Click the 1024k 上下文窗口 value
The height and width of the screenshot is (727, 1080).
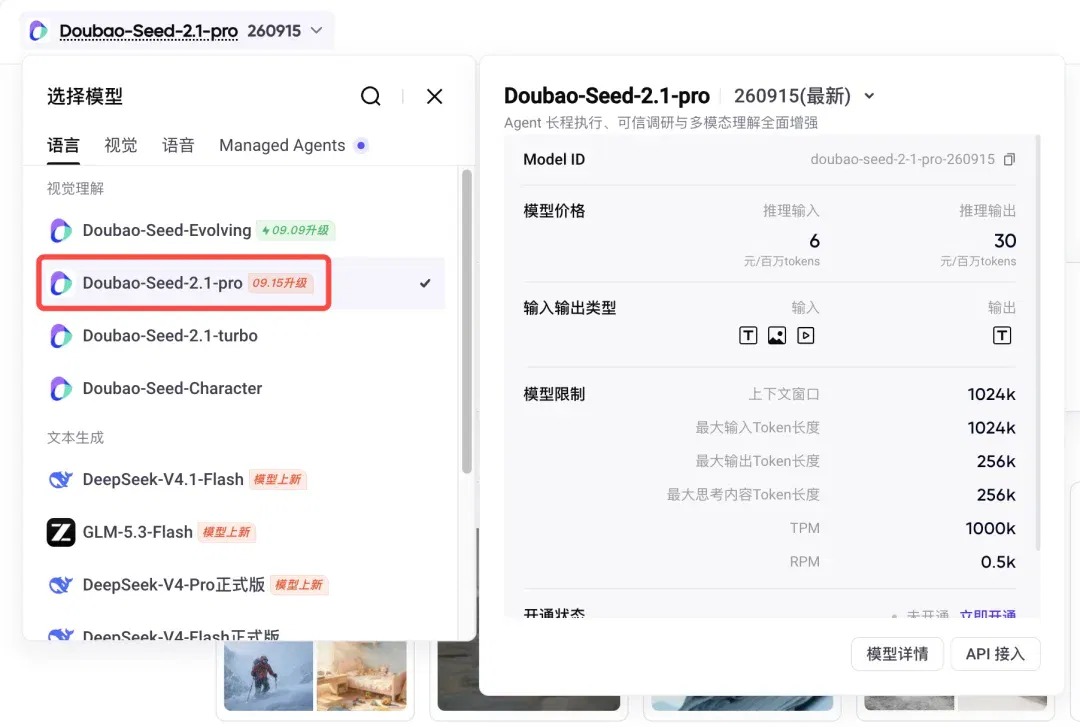click(x=991, y=394)
